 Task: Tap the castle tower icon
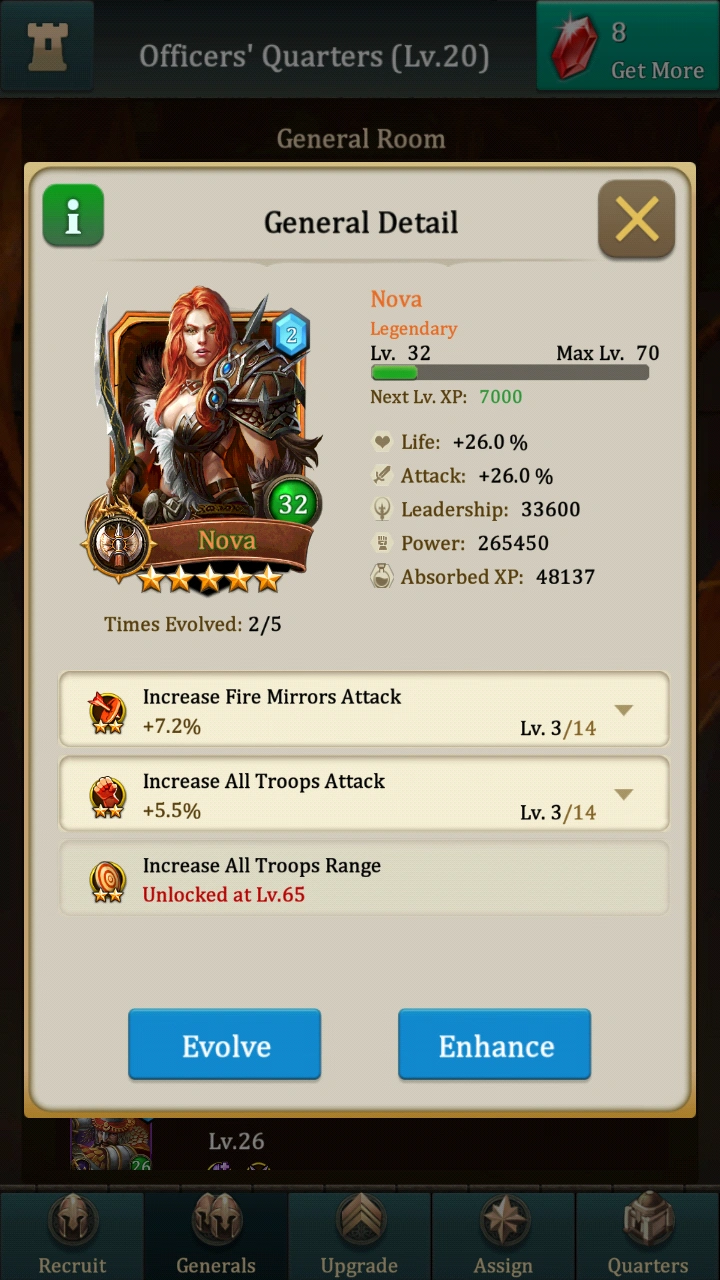(x=46, y=47)
